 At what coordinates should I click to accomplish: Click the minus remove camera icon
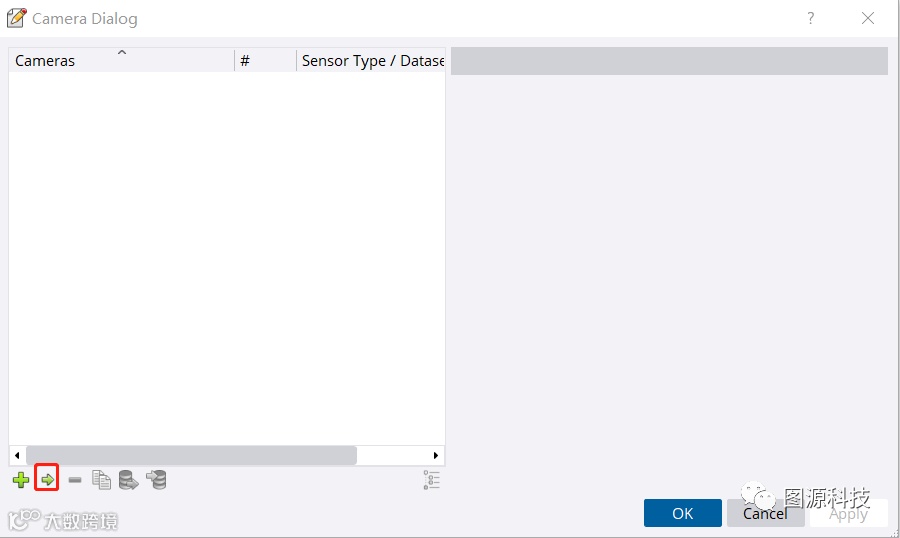75,480
